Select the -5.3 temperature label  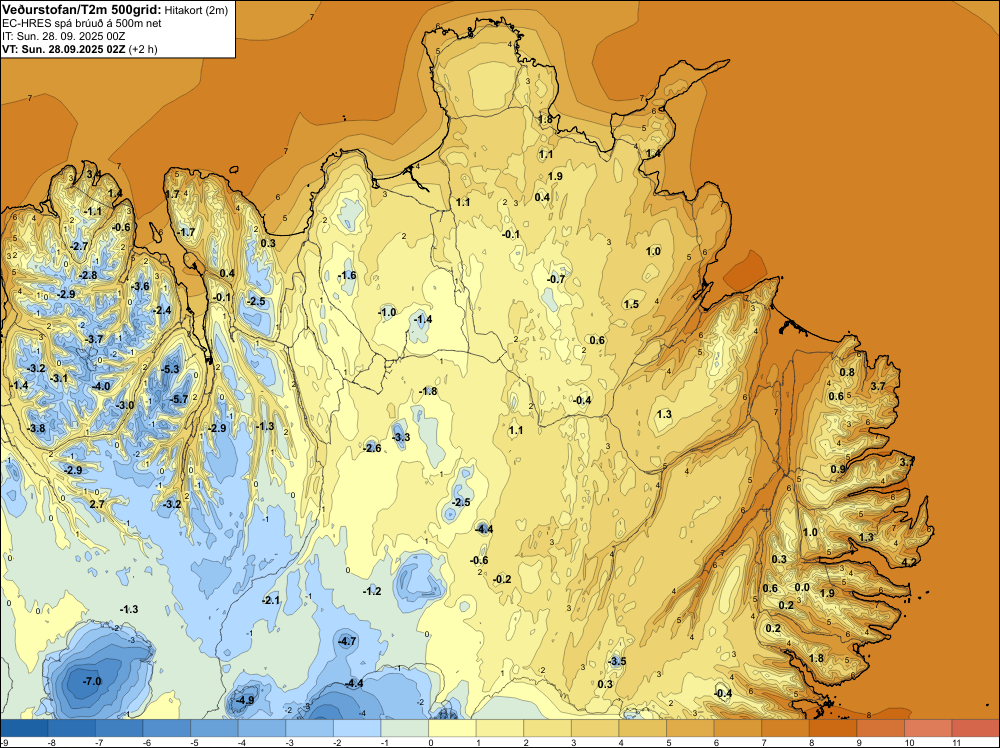170,369
